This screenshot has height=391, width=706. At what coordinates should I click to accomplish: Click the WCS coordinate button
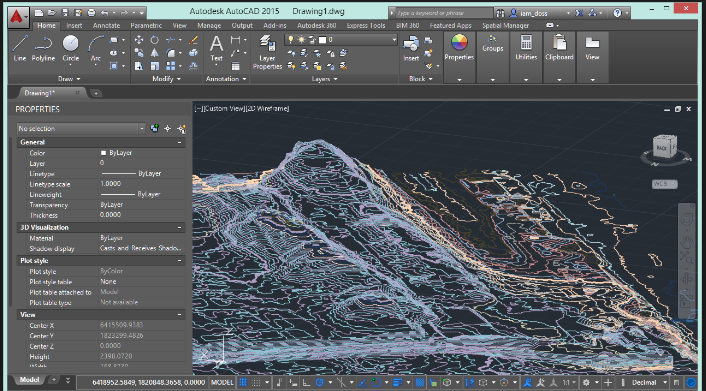(x=665, y=184)
